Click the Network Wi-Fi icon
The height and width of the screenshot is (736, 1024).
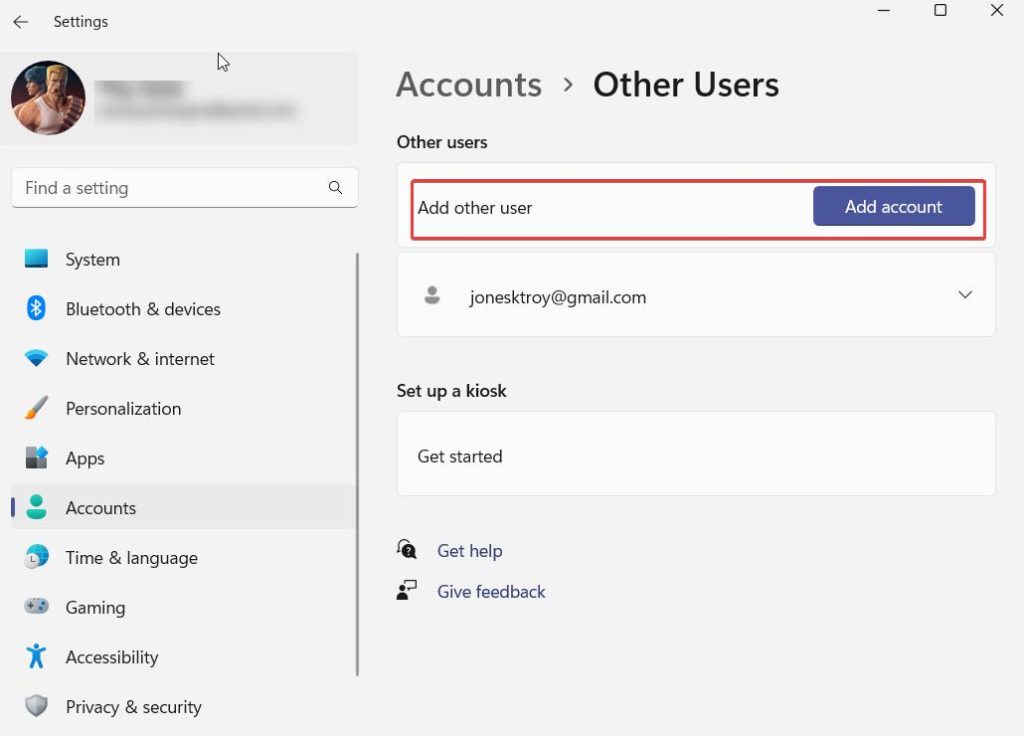pos(36,358)
